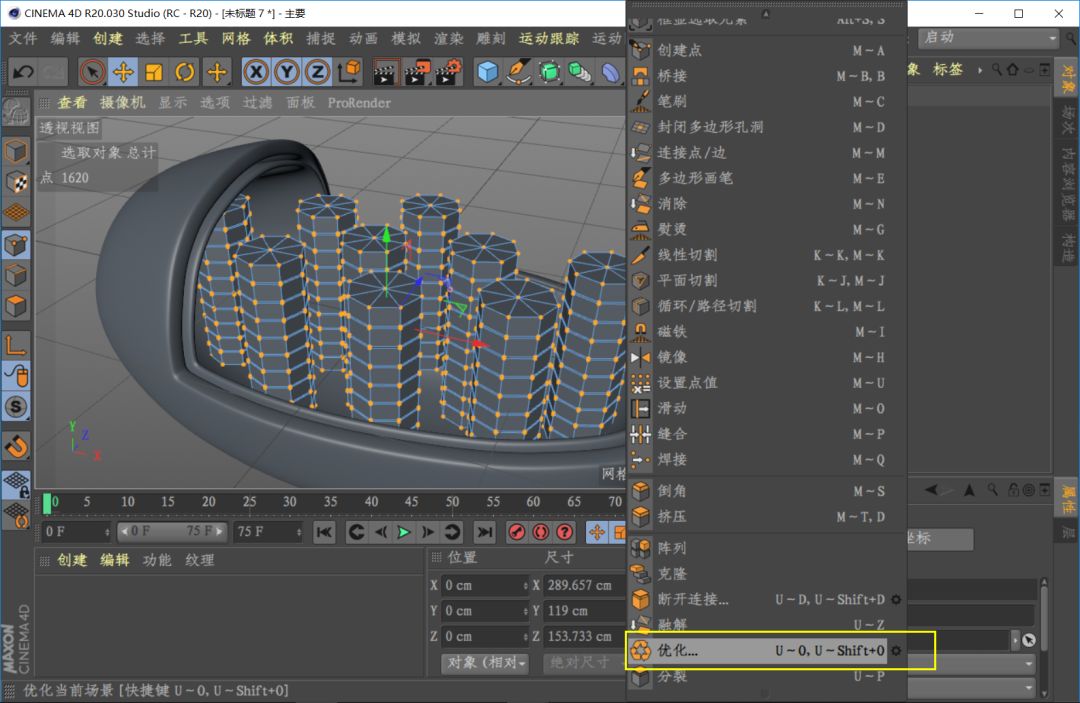Select the Rotate tool
Image resolution: width=1080 pixels, height=703 pixels.
coord(185,72)
